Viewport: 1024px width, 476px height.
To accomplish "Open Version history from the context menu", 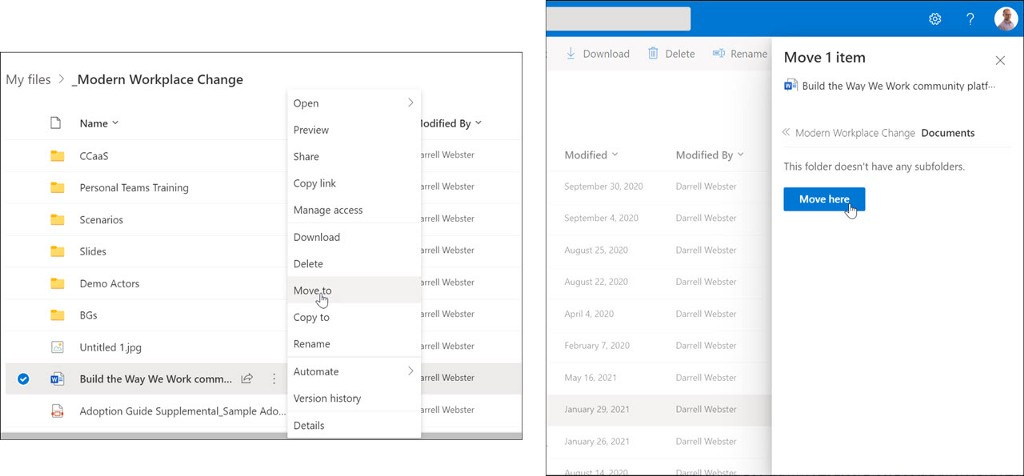I will (354, 398).
